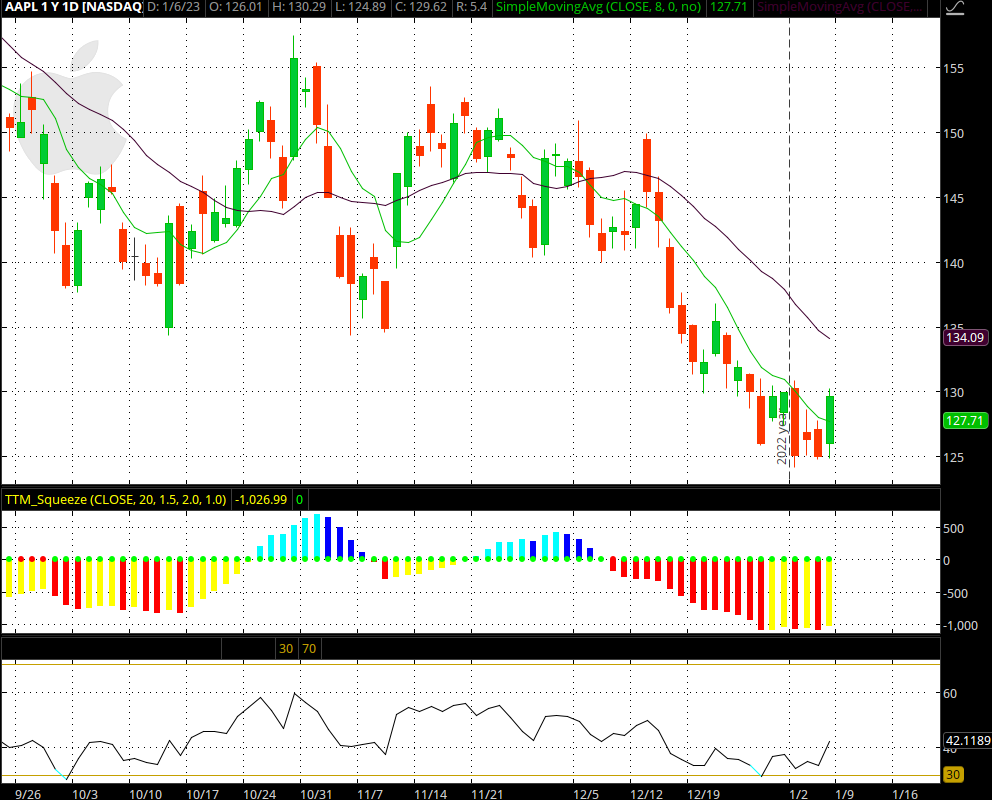The height and width of the screenshot is (800, 992).
Task: Click the 134.09 purple price bubble
Action: [x=965, y=338]
